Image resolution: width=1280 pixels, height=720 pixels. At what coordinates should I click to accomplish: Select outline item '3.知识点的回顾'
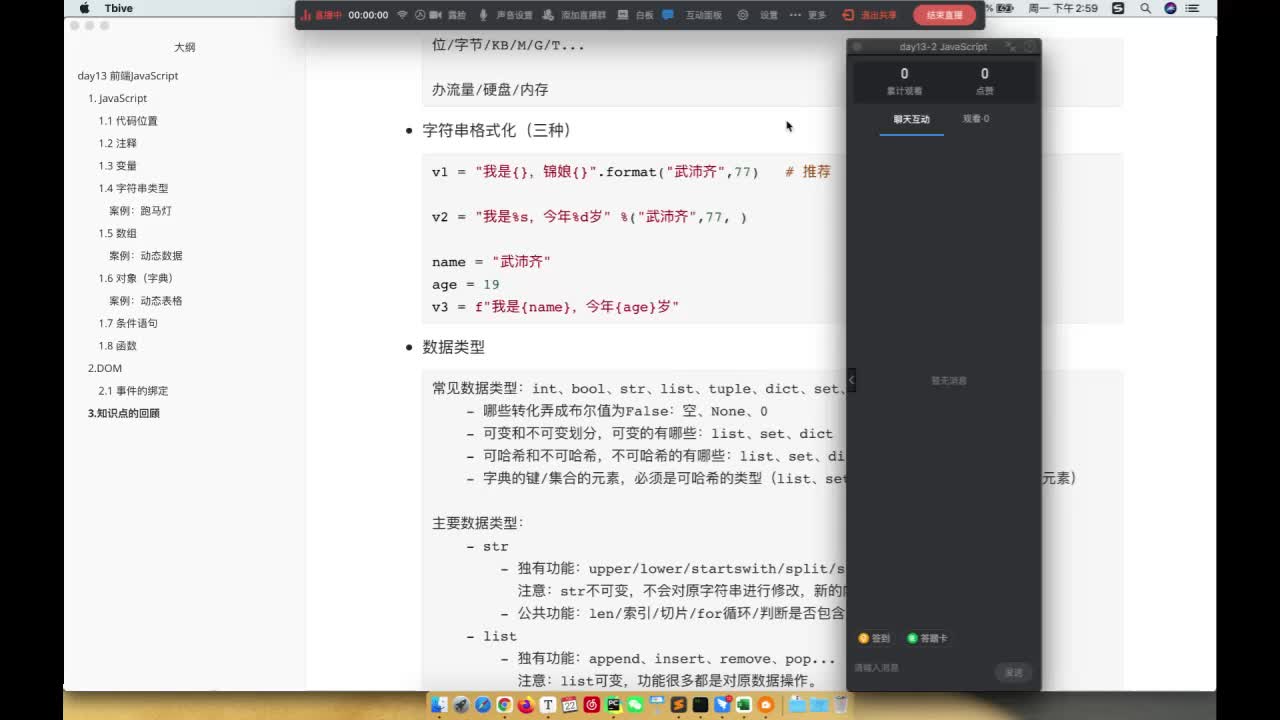pyautogui.click(x=124, y=413)
